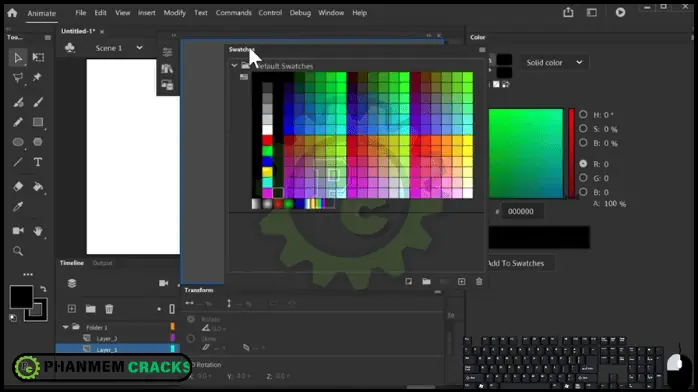Open the Solid color type dropdown
The height and width of the screenshot is (392, 698).
coord(554,62)
